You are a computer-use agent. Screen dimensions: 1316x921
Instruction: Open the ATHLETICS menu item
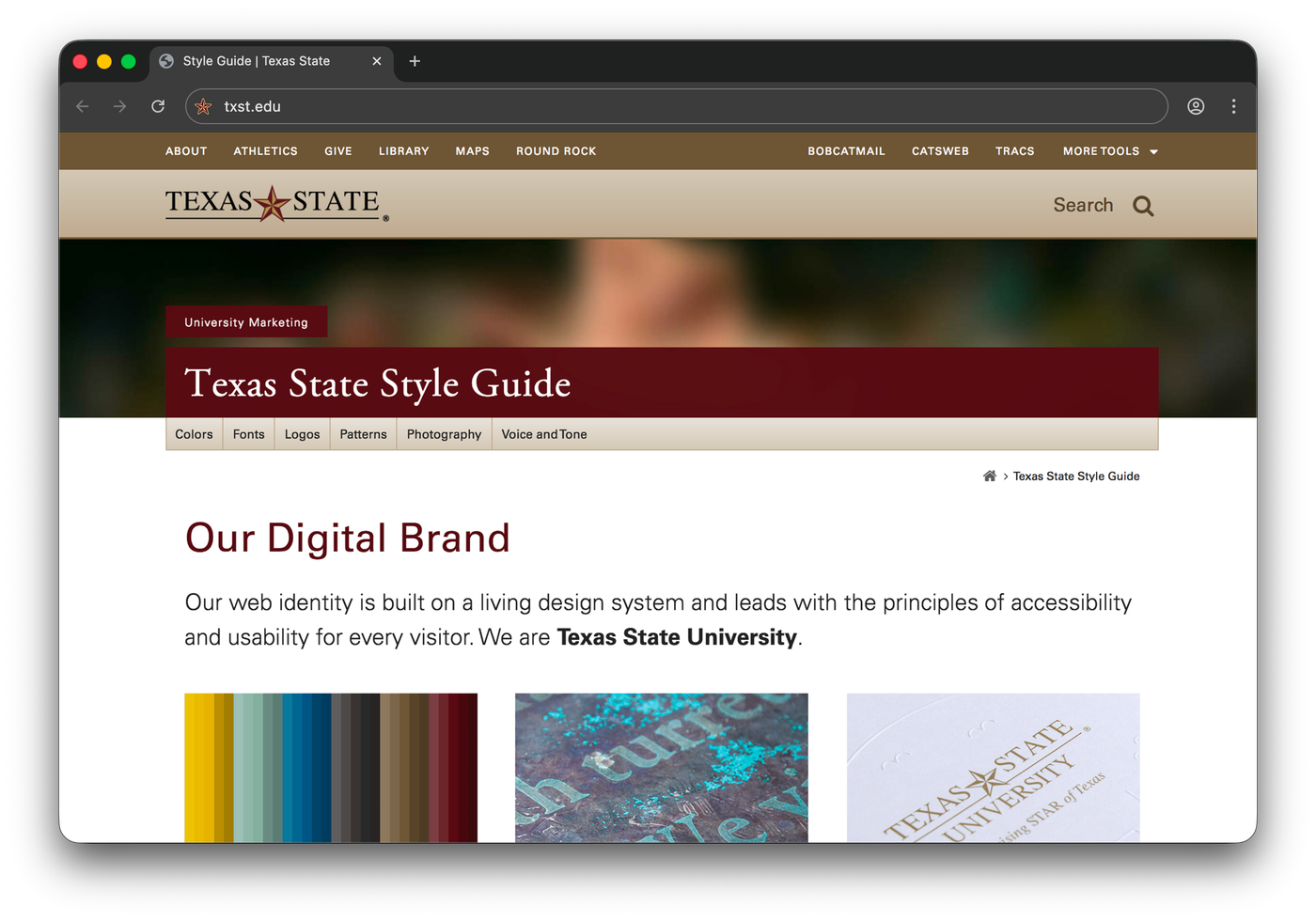(x=265, y=150)
